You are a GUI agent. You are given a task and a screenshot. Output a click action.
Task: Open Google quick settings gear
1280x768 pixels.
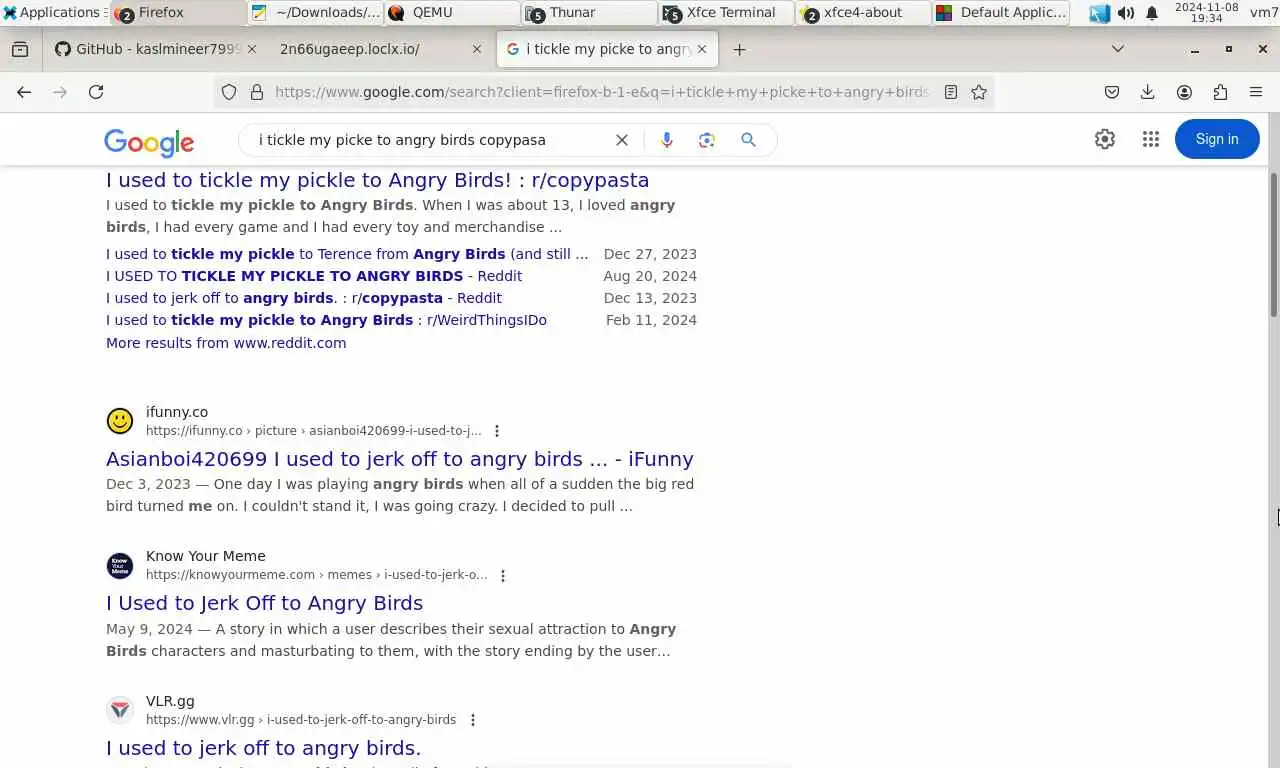click(x=1105, y=140)
